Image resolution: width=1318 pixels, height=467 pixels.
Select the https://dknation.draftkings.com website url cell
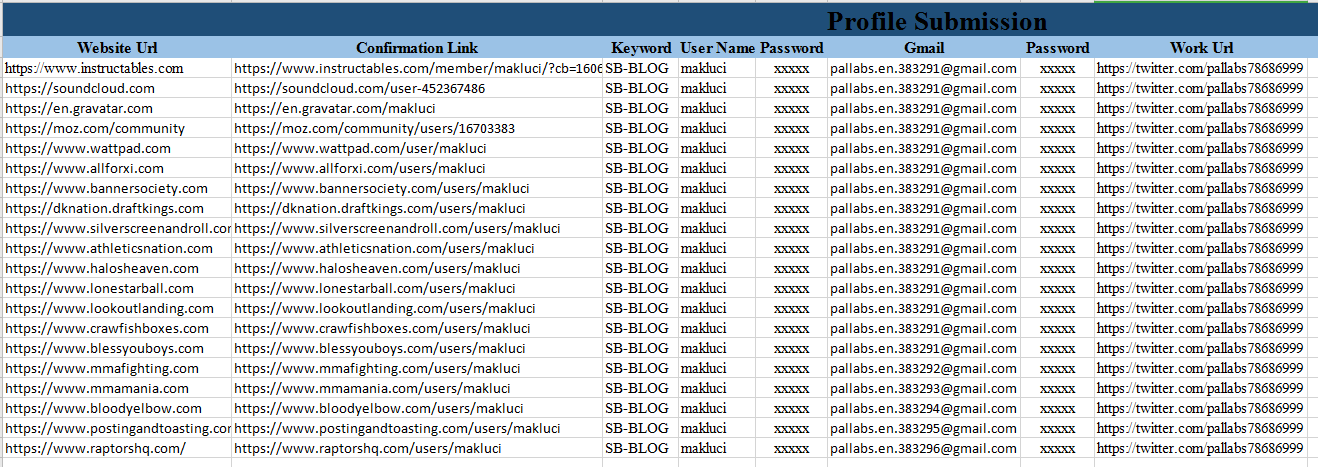coord(104,208)
